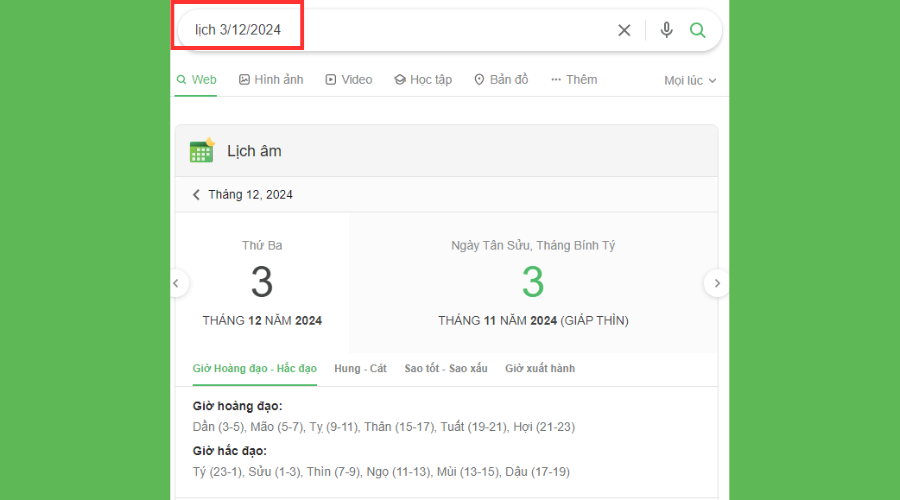The image size is (900, 500).
Task: Switch to the Hung - Cát tab
Action: [360, 369]
